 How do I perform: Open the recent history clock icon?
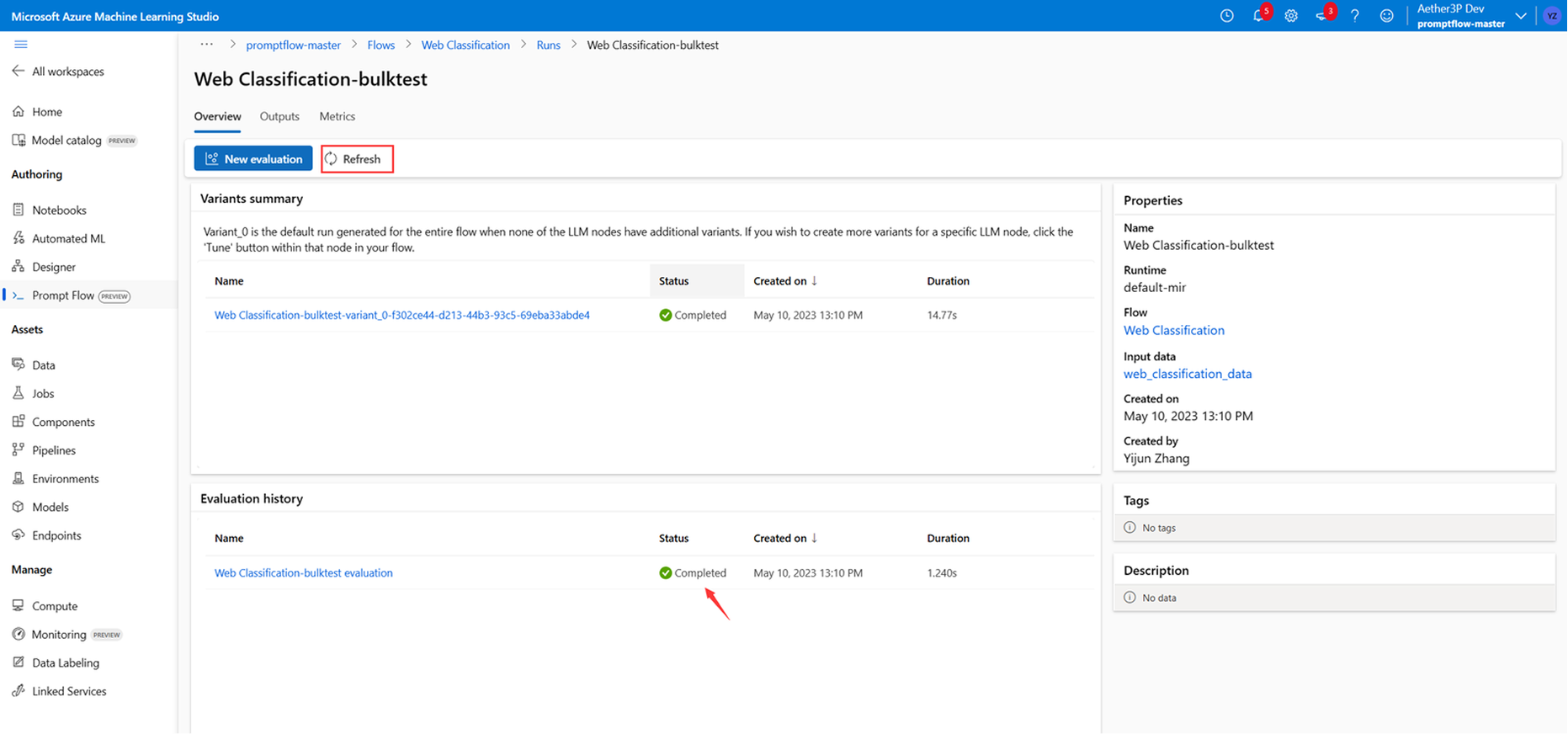click(x=1227, y=16)
